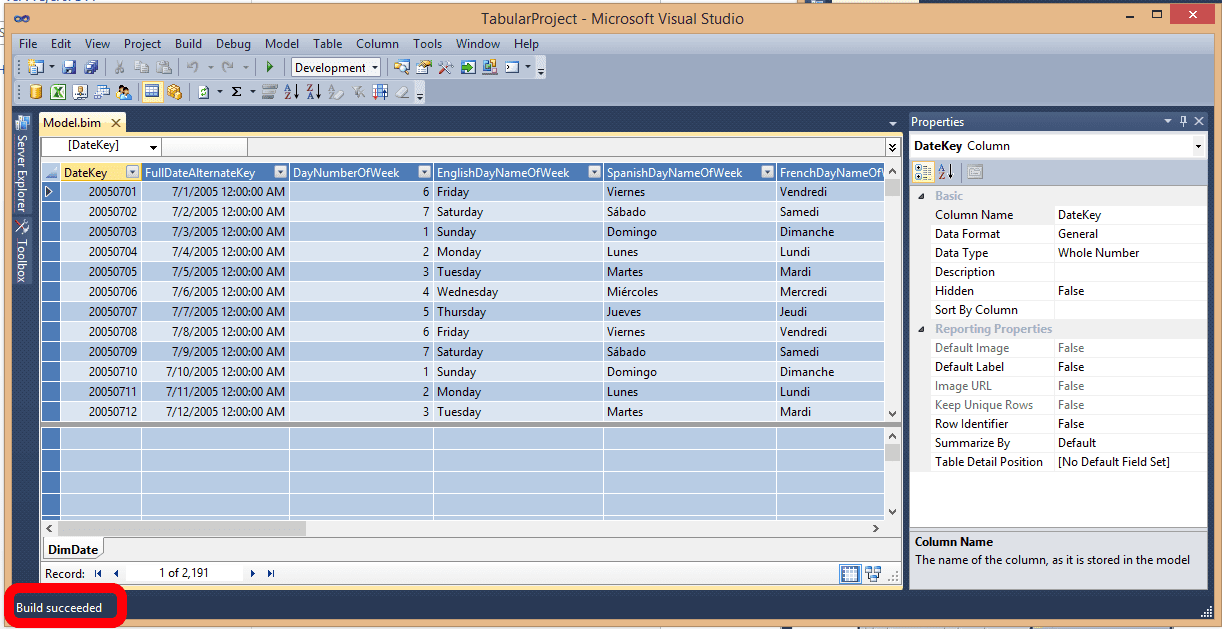
Task: Open the Table menu
Action: 327,44
